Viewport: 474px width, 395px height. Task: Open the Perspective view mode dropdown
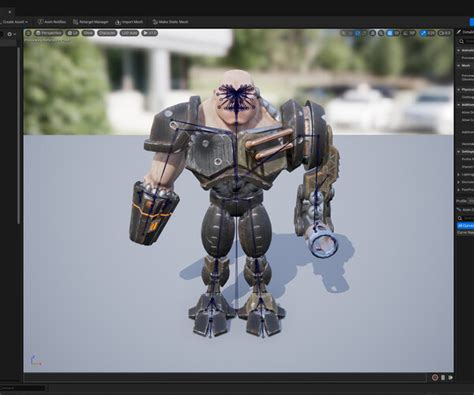[x=48, y=33]
